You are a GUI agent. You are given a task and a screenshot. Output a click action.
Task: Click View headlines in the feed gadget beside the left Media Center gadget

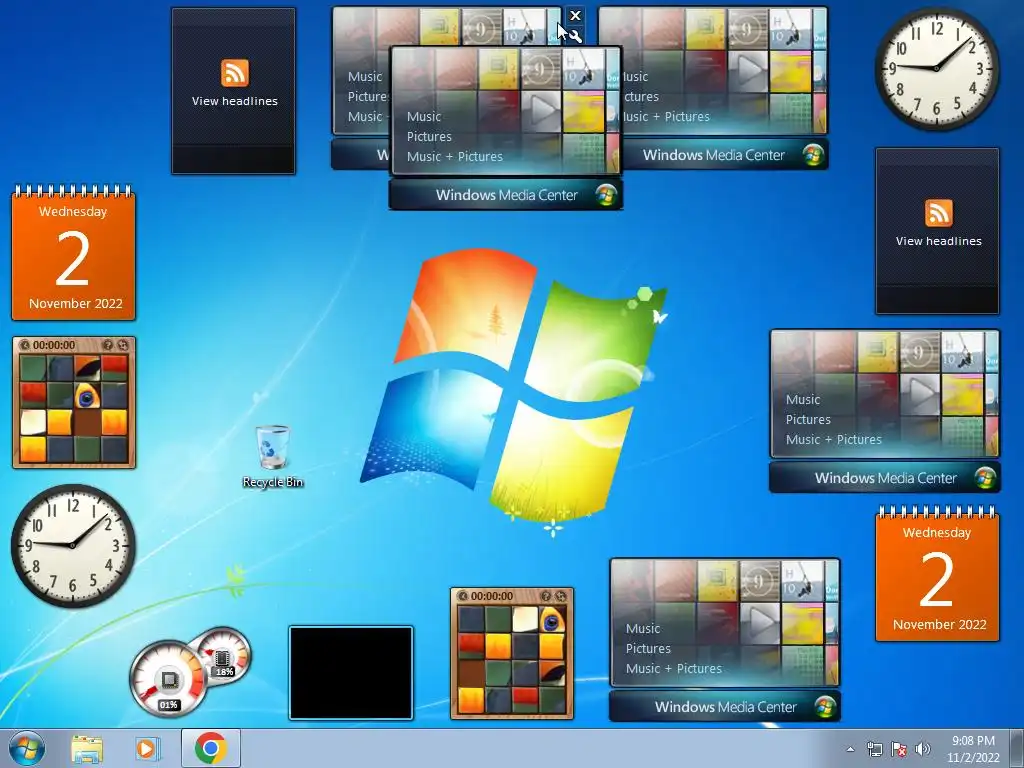coord(234,101)
